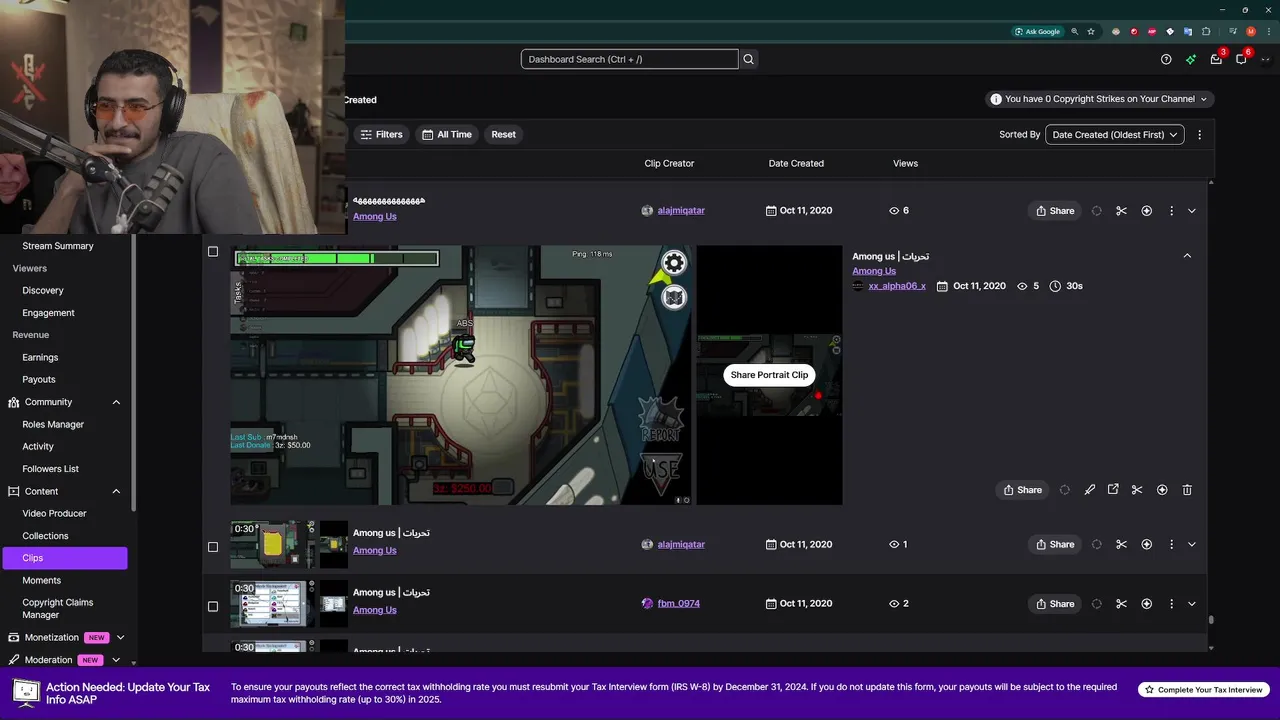Bookmark this page with the Chrome star icon

click(1091, 31)
